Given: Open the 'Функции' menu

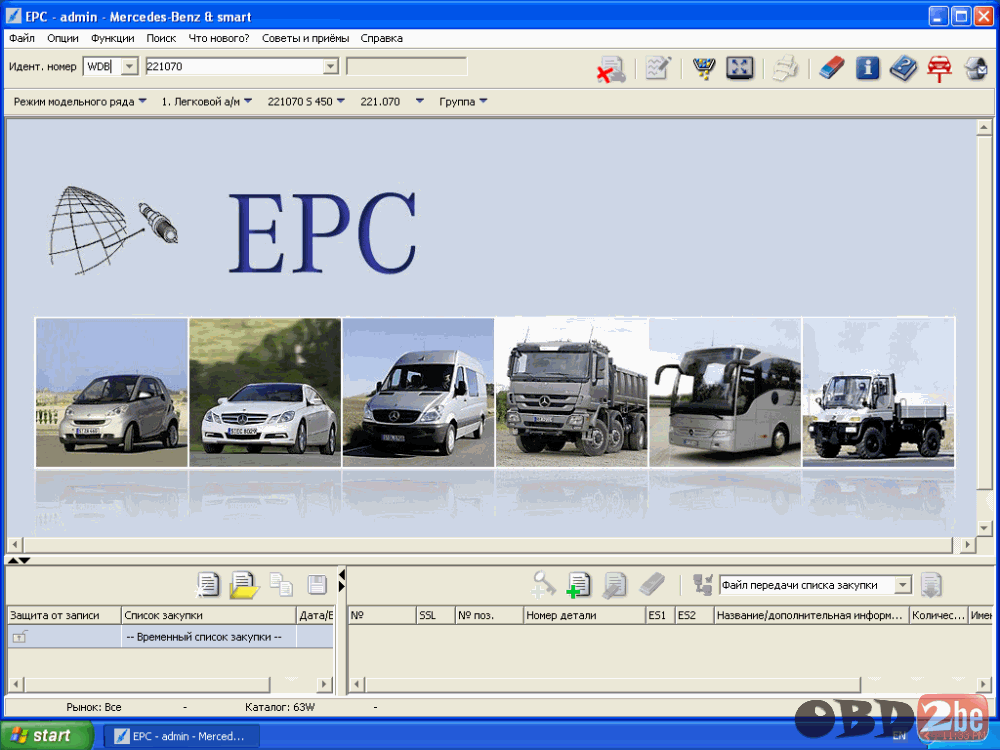Looking at the screenshot, I should pos(112,38).
